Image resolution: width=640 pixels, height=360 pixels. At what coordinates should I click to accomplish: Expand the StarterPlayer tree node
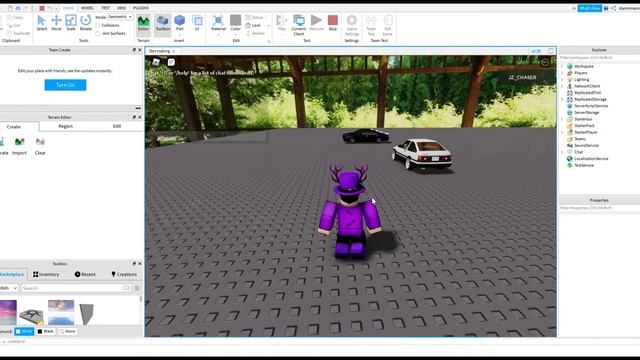(562, 132)
